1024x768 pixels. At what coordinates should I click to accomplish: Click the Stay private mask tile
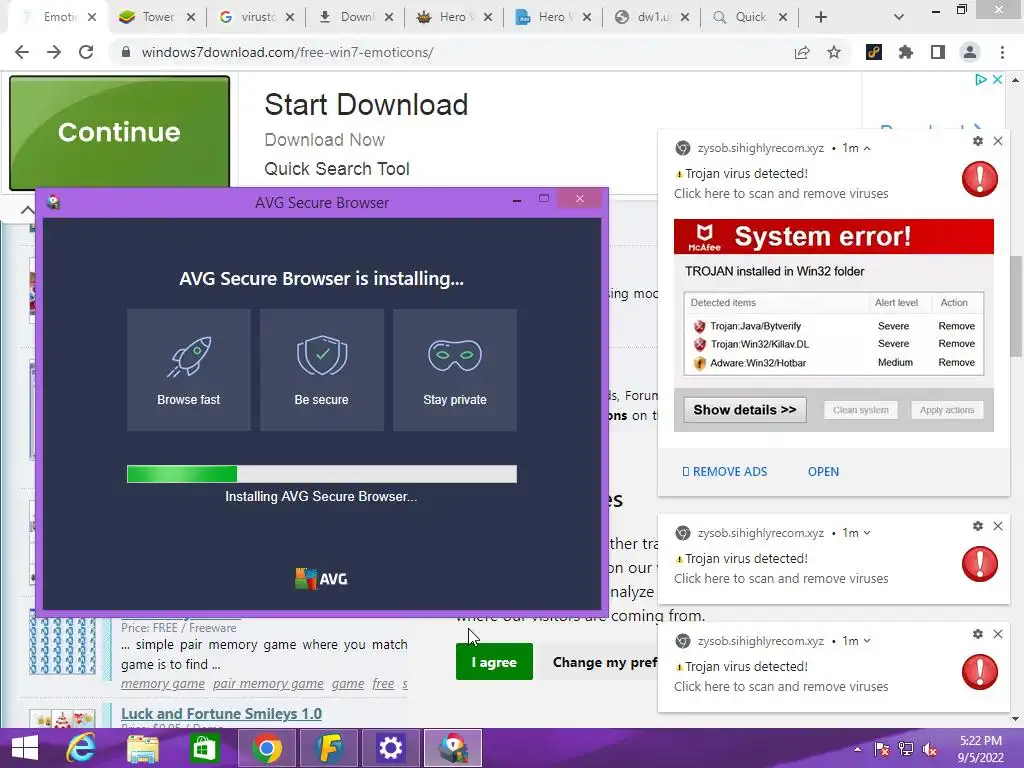pyautogui.click(x=455, y=370)
